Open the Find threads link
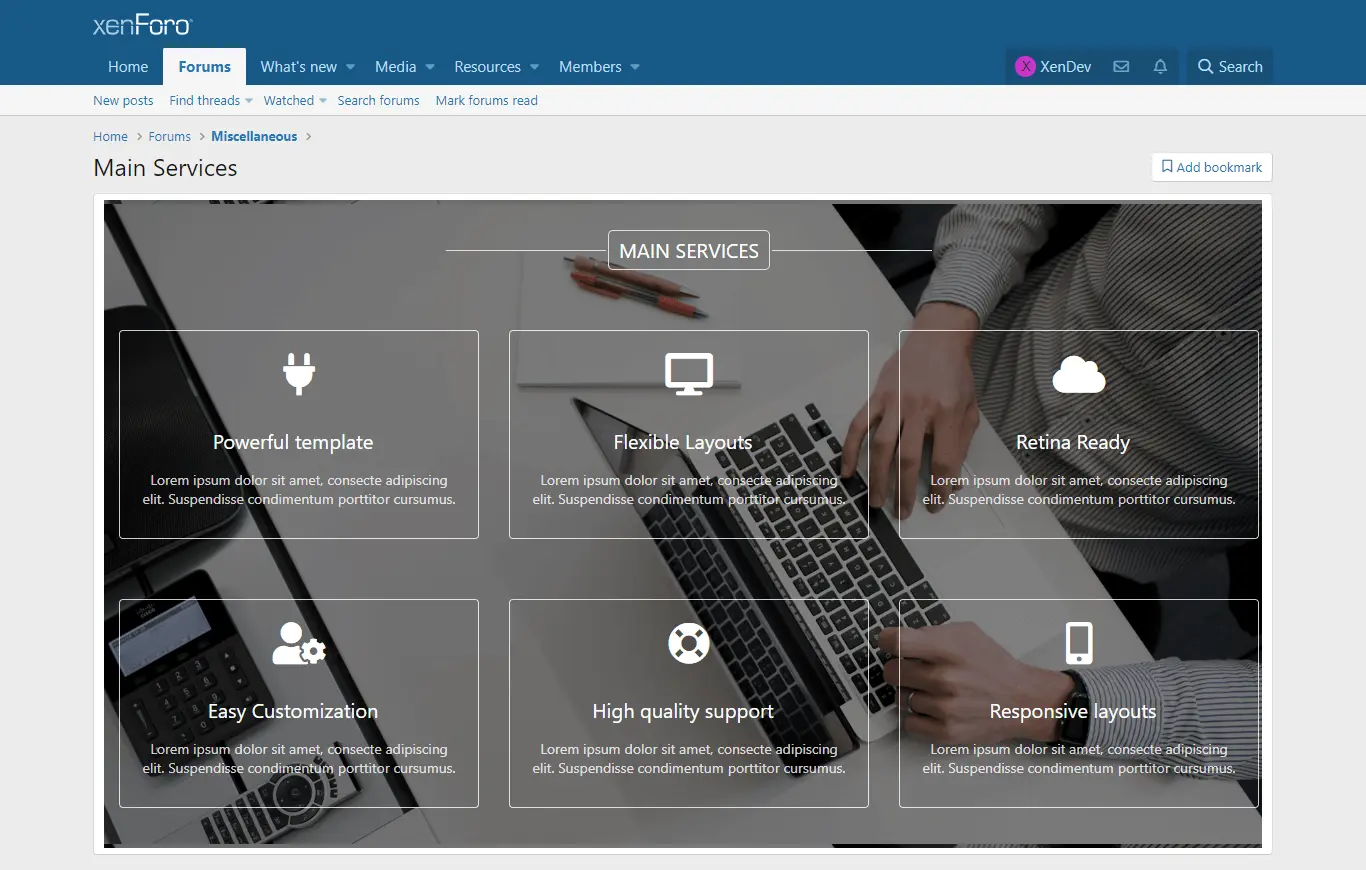The height and width of the screenshot is (870, 1366). click(204, 100)
